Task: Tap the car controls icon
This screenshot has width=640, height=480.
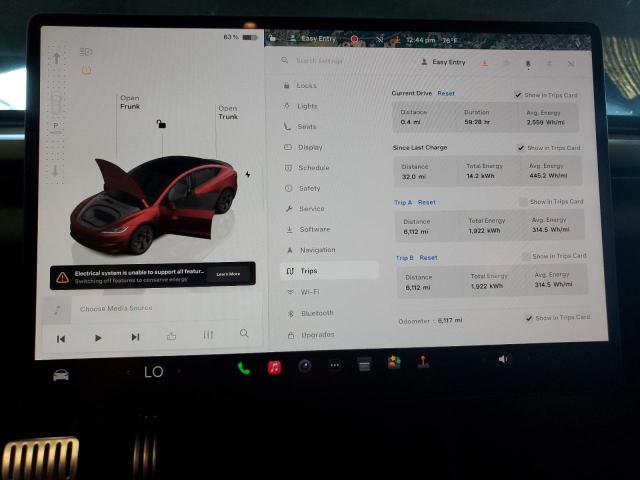Action: [61, 375]
